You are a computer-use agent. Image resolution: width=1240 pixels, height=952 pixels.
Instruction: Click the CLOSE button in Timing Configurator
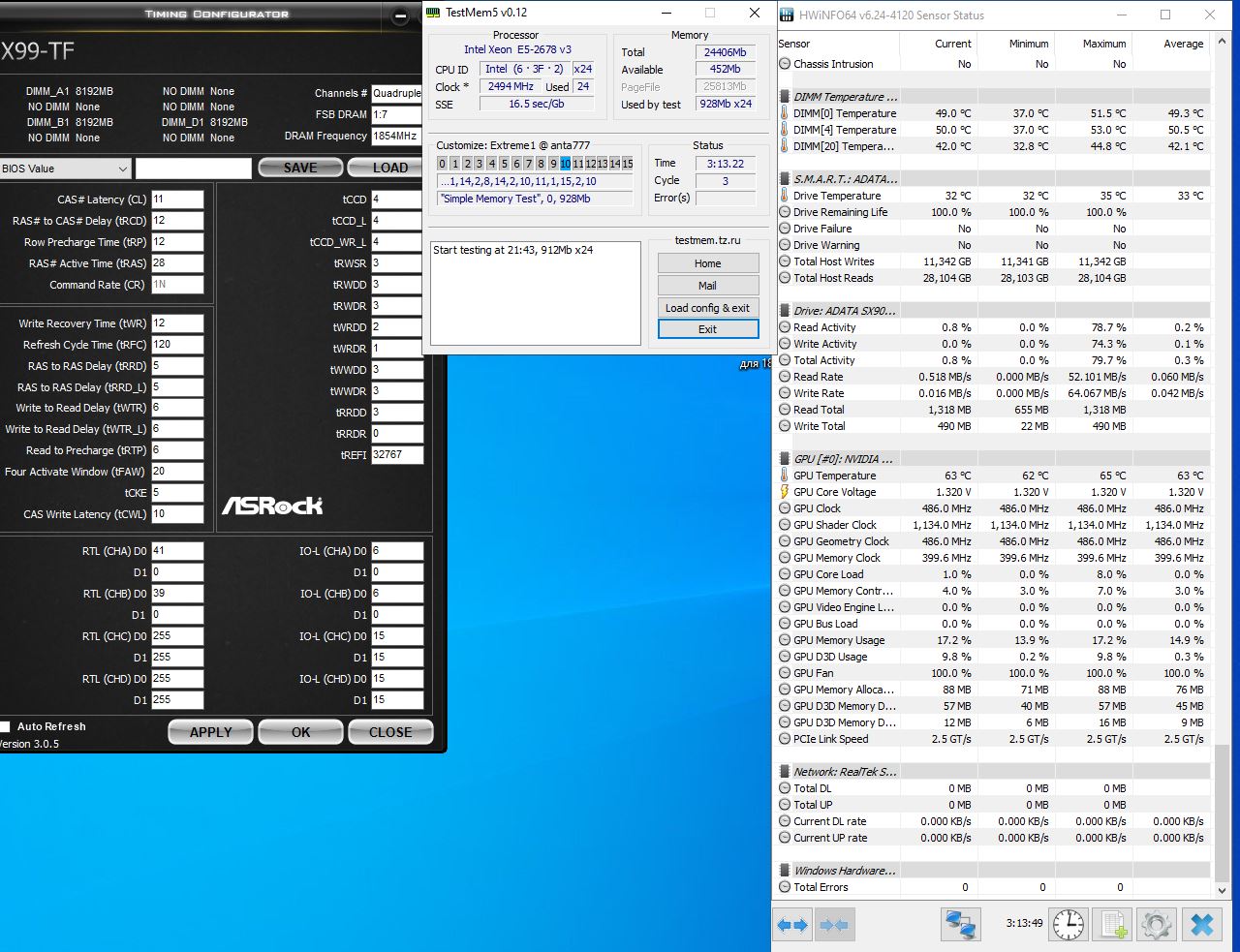pyautogui.click(x=390, y=732)
